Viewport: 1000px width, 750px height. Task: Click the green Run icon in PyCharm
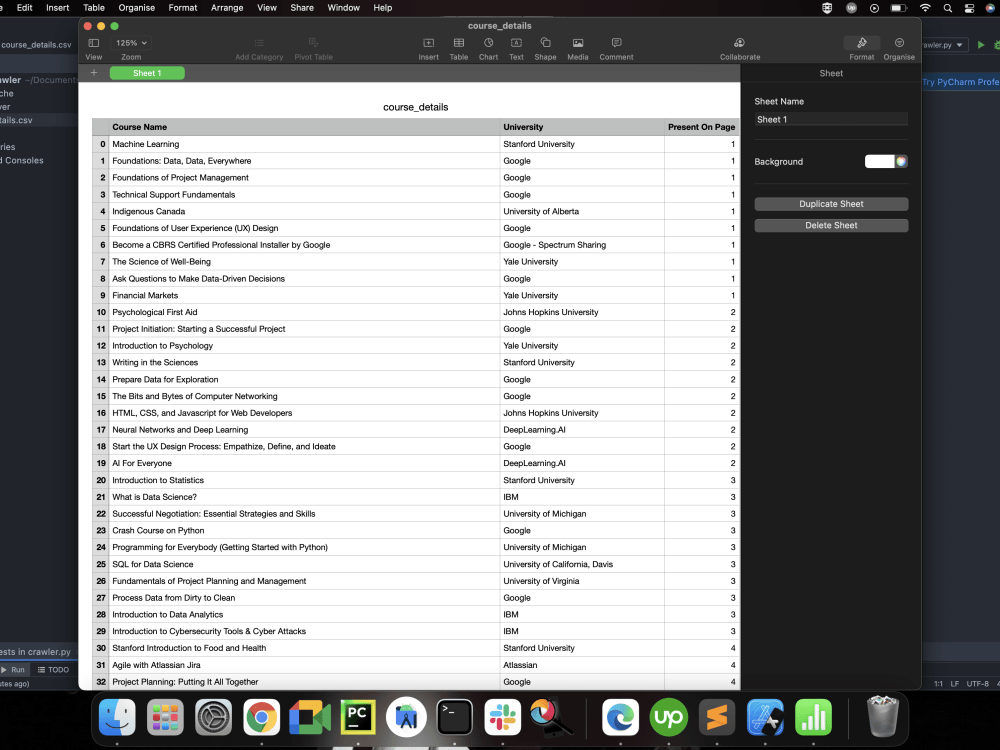[981, 45]
